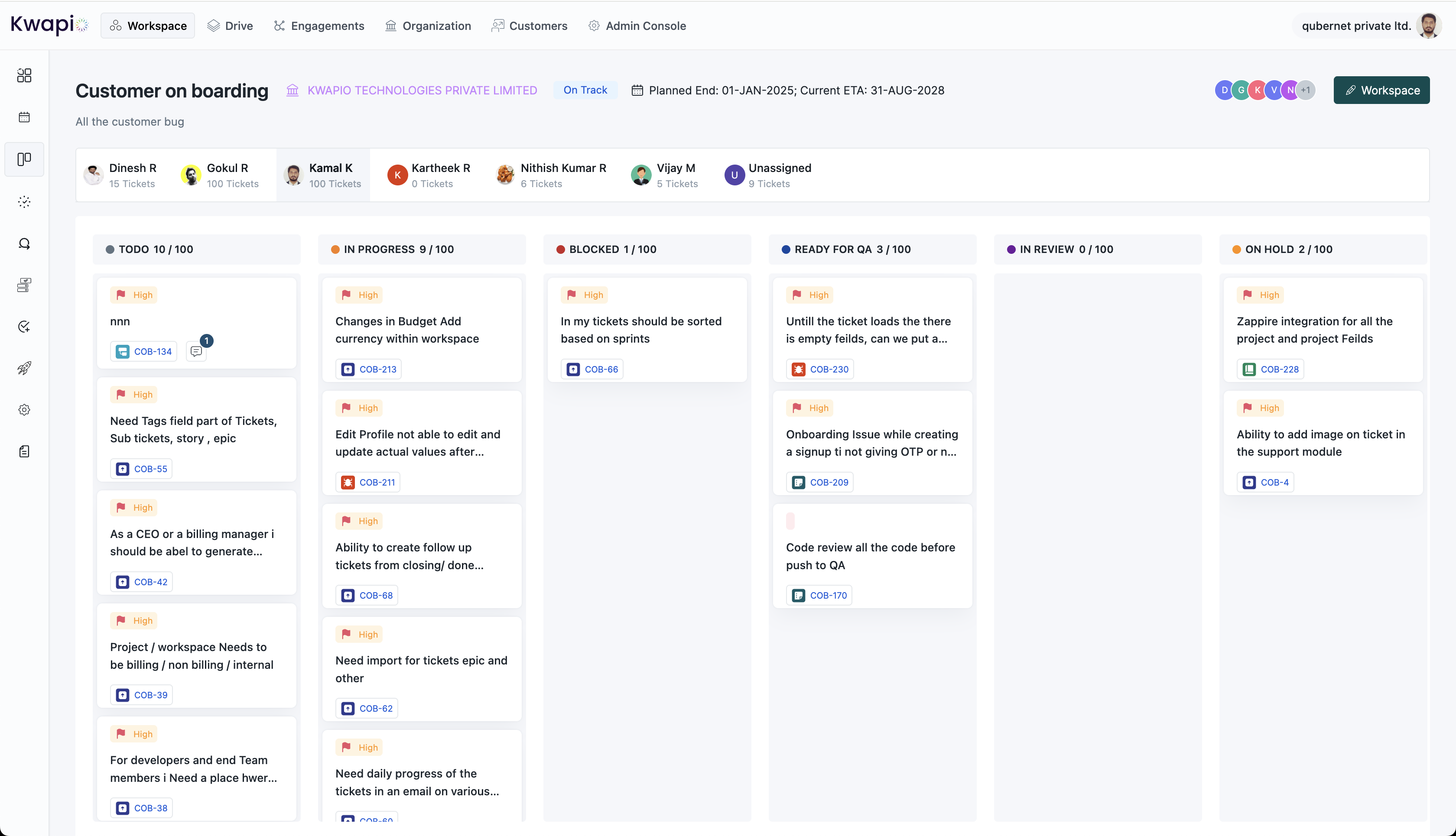Image resolution: width=1456 pixels, height=836 pixels.
Task: Click the red bug icon on COB-211
Action: point(348,482)
